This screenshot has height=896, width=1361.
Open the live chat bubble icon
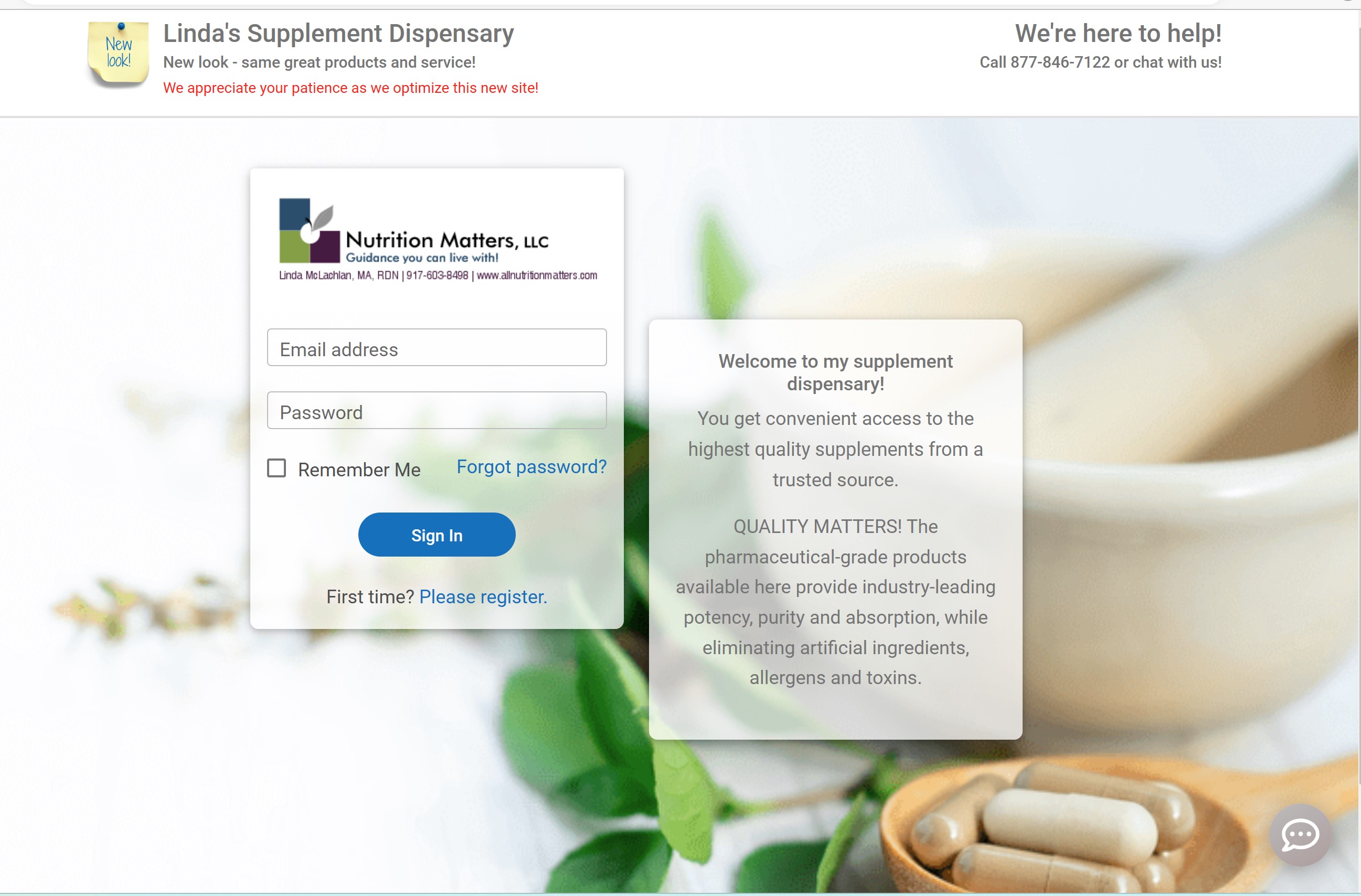(1300, 834)
